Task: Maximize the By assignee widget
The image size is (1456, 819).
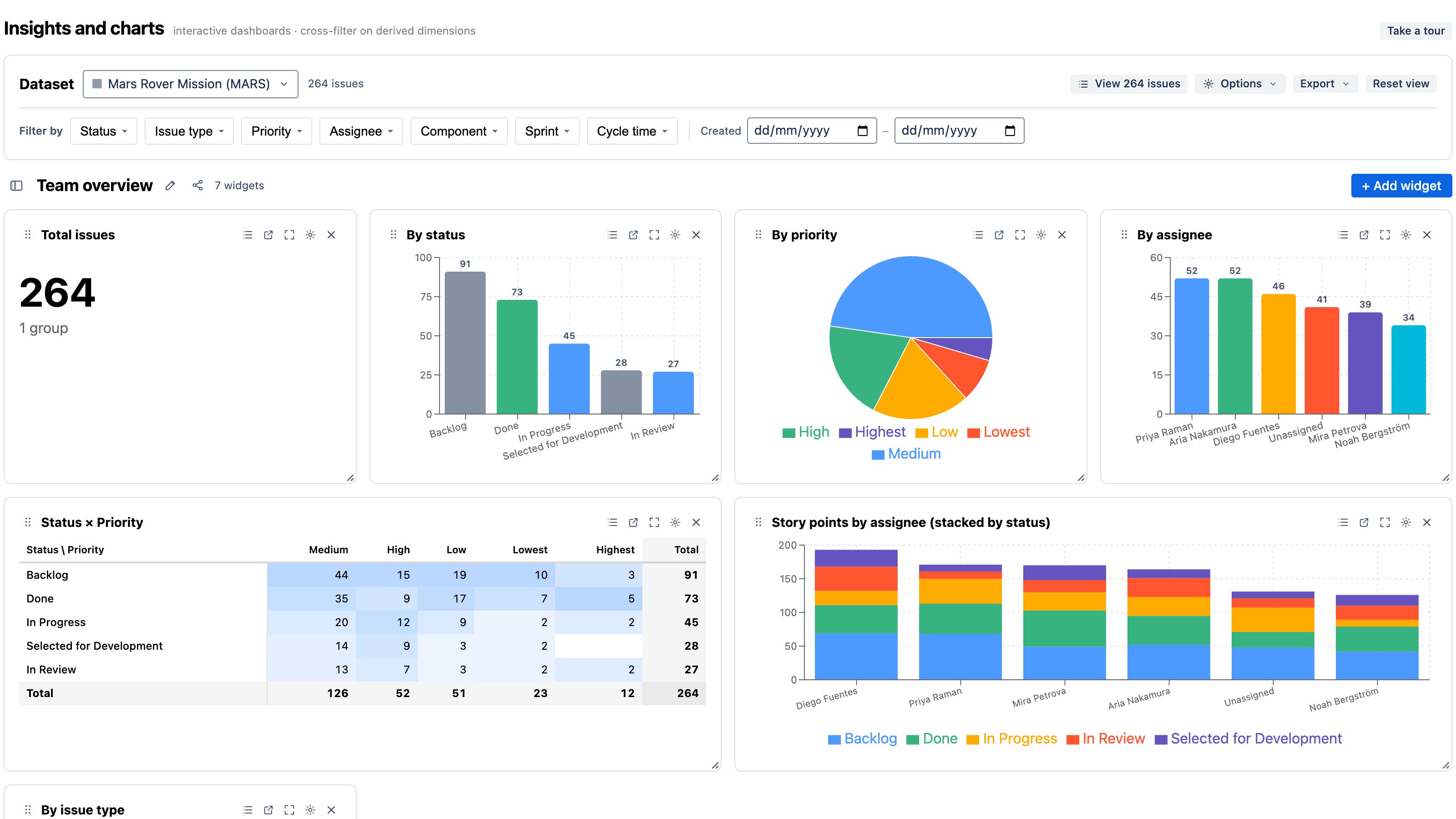Action: [x=1385, y=235]
